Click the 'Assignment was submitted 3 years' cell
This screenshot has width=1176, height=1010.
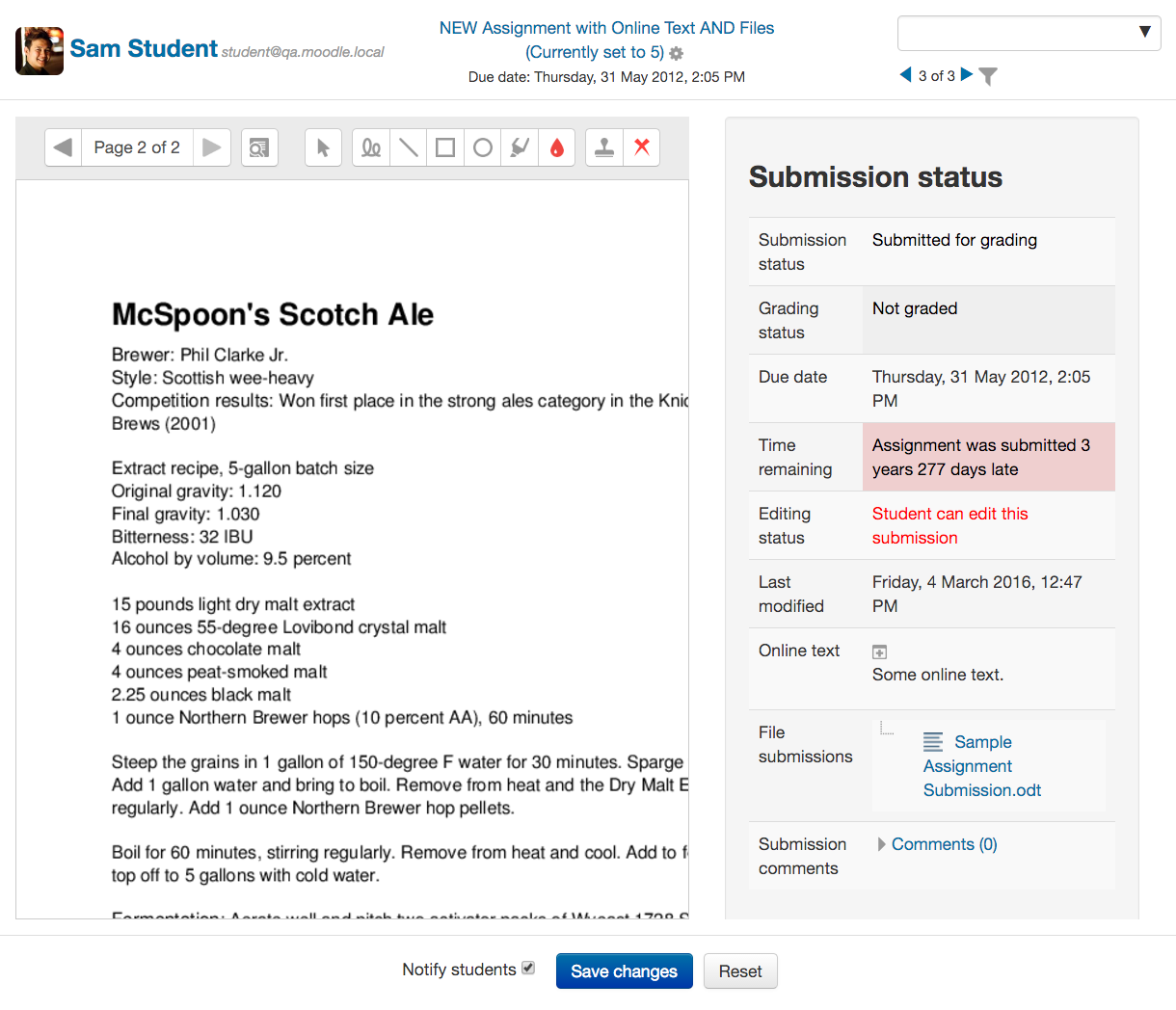(988, 457)
